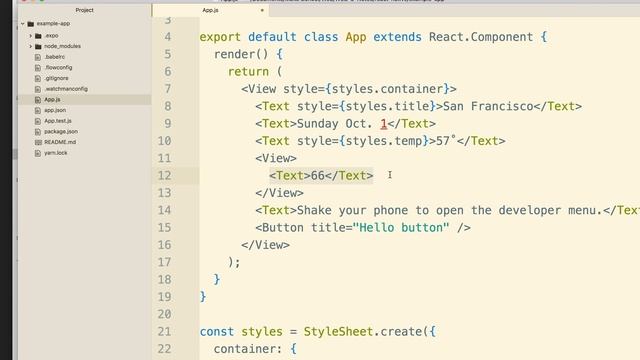Select the node_modules folder name
Screen dimensions: 640x360
point(62,46)
